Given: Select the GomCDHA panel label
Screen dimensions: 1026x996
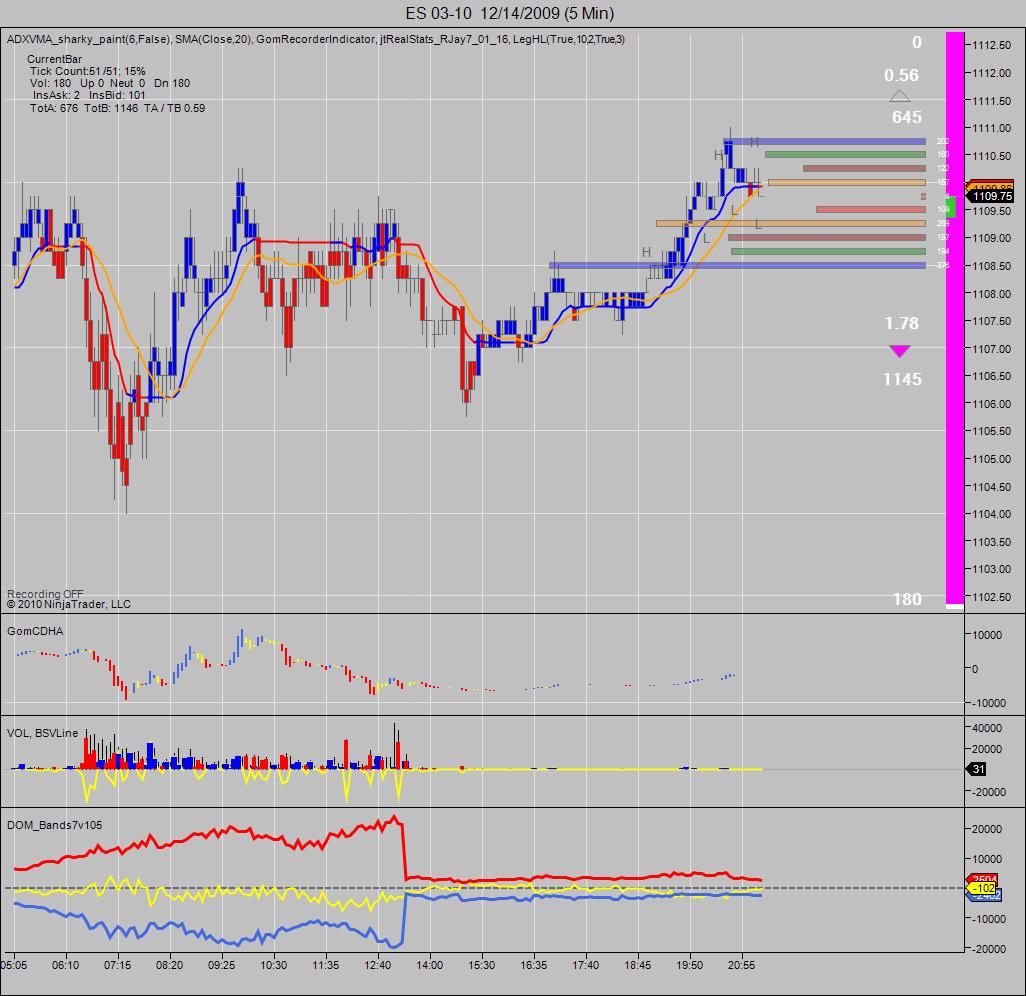Looking at the screenshot, I should (x=35, y=631).
